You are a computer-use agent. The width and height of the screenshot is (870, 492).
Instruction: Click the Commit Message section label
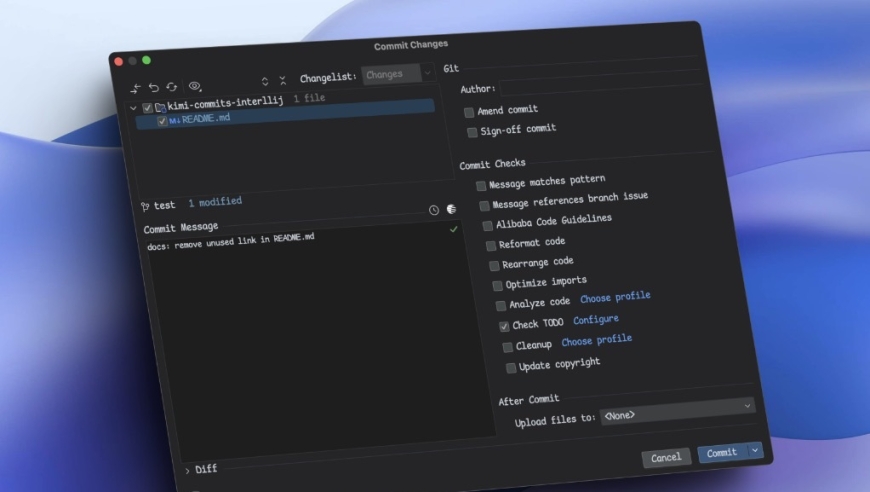[x=181, y=227]
